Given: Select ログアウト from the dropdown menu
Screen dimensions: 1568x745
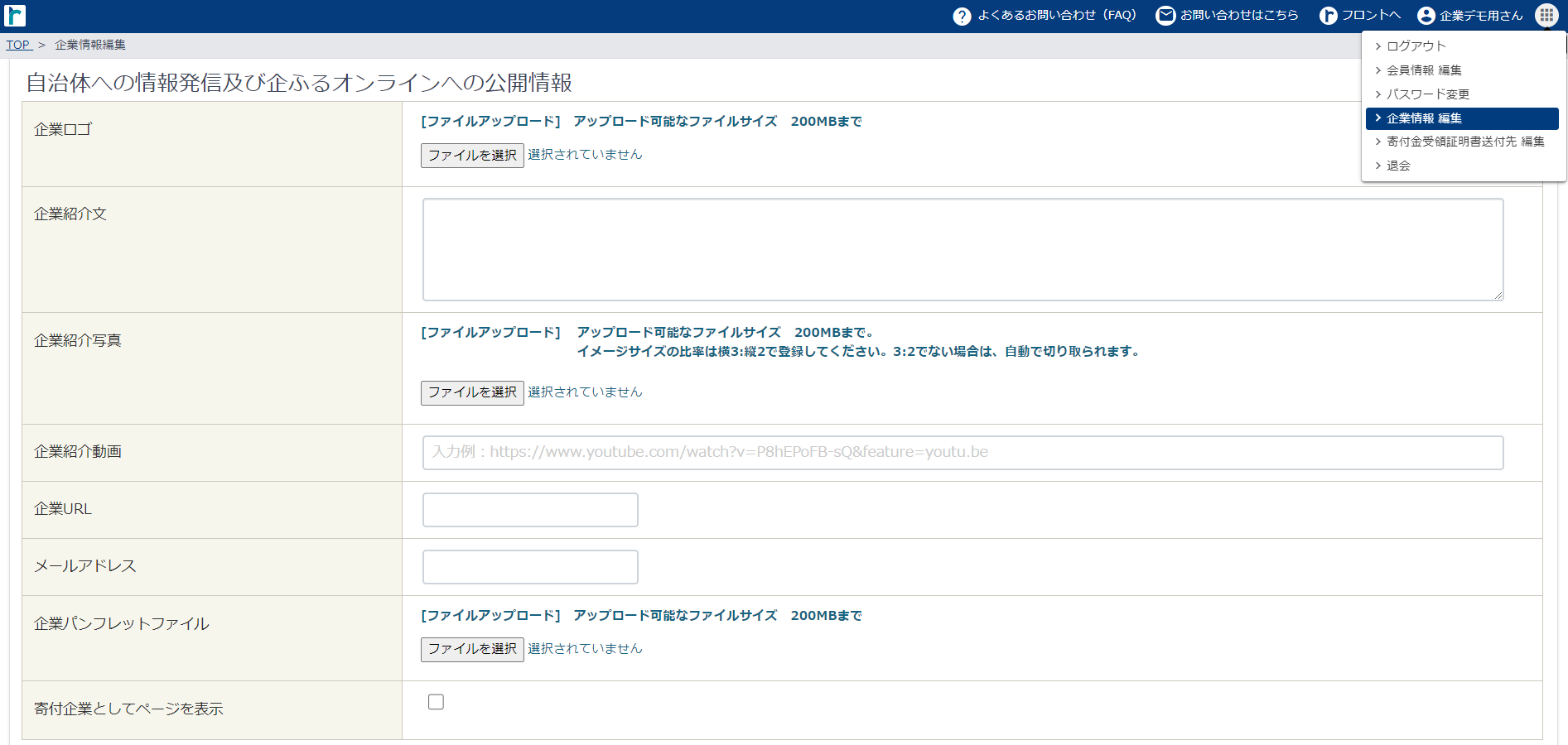Looking at the screenshot, I should pyautogui.click(x=1411, y=46).
